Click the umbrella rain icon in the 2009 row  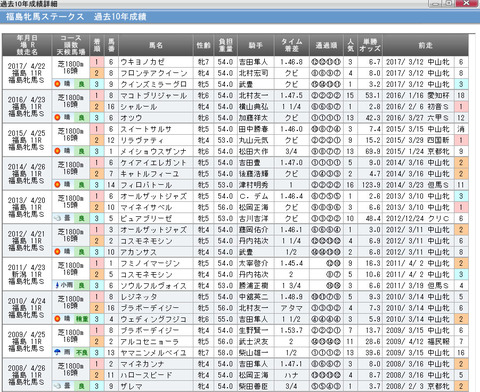(x=57, y=352)
